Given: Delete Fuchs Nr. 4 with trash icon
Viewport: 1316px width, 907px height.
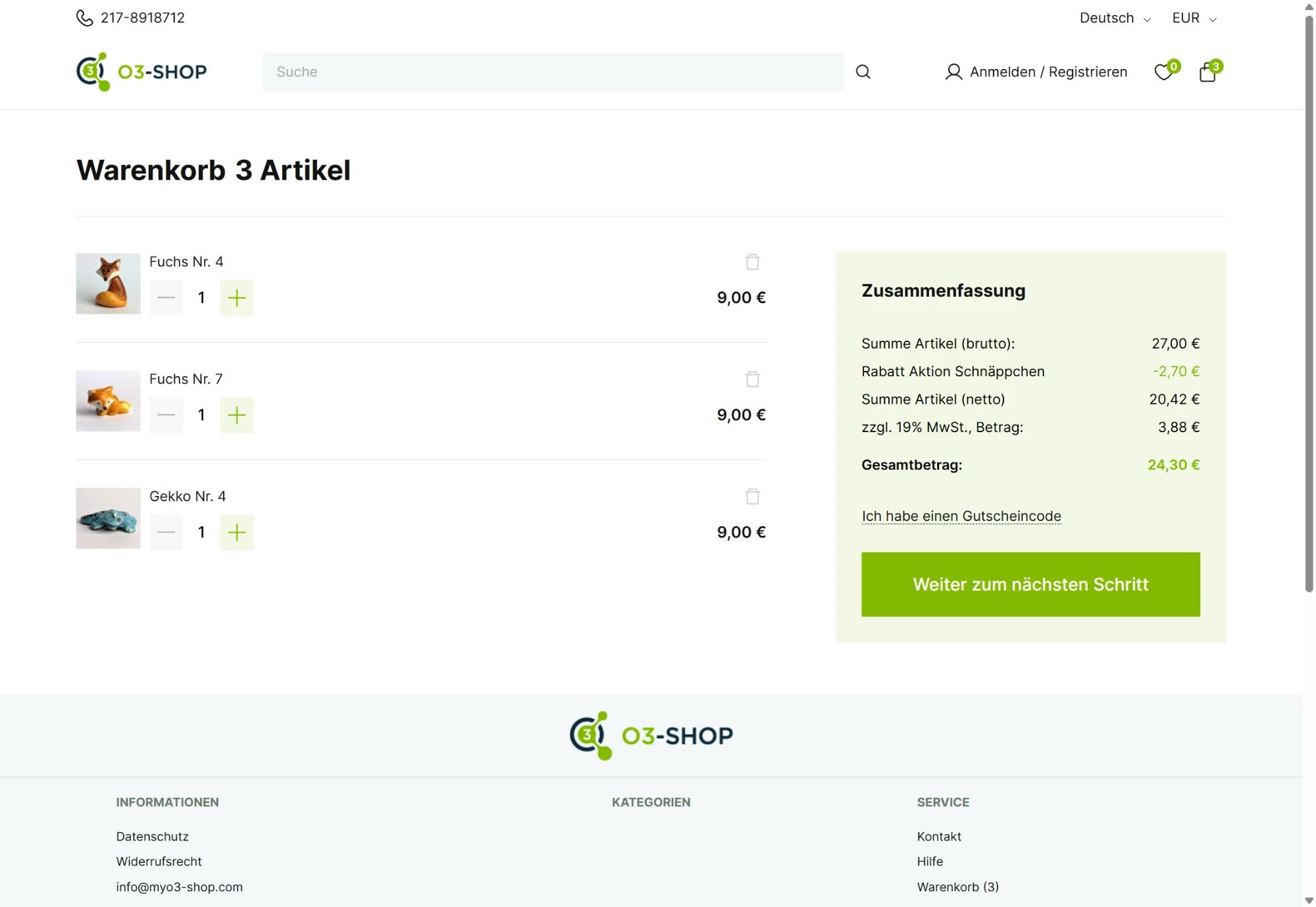Looking at the screenshot, I should 753,262.
